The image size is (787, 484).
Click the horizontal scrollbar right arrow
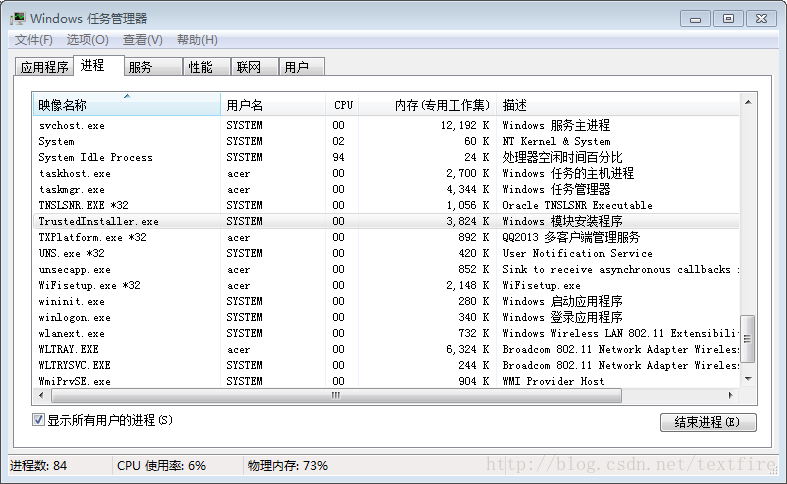coord(730,395)
